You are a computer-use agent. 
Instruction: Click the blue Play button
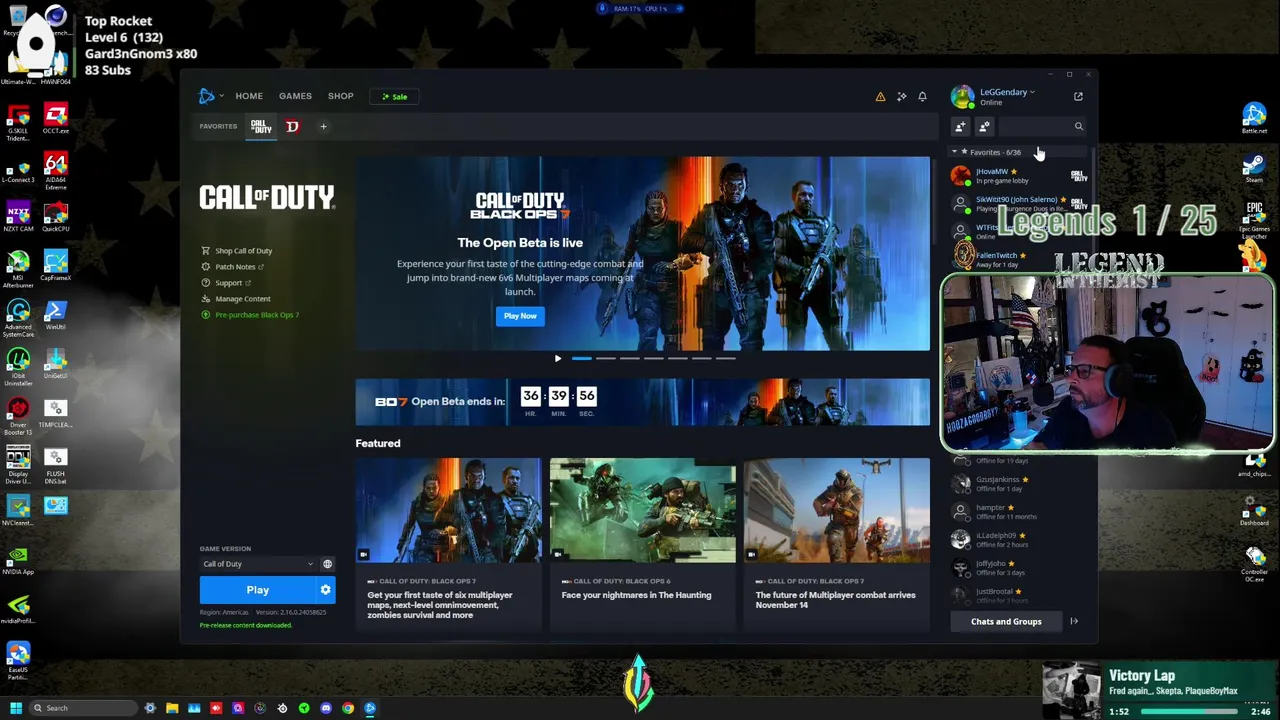pos(257,590)
